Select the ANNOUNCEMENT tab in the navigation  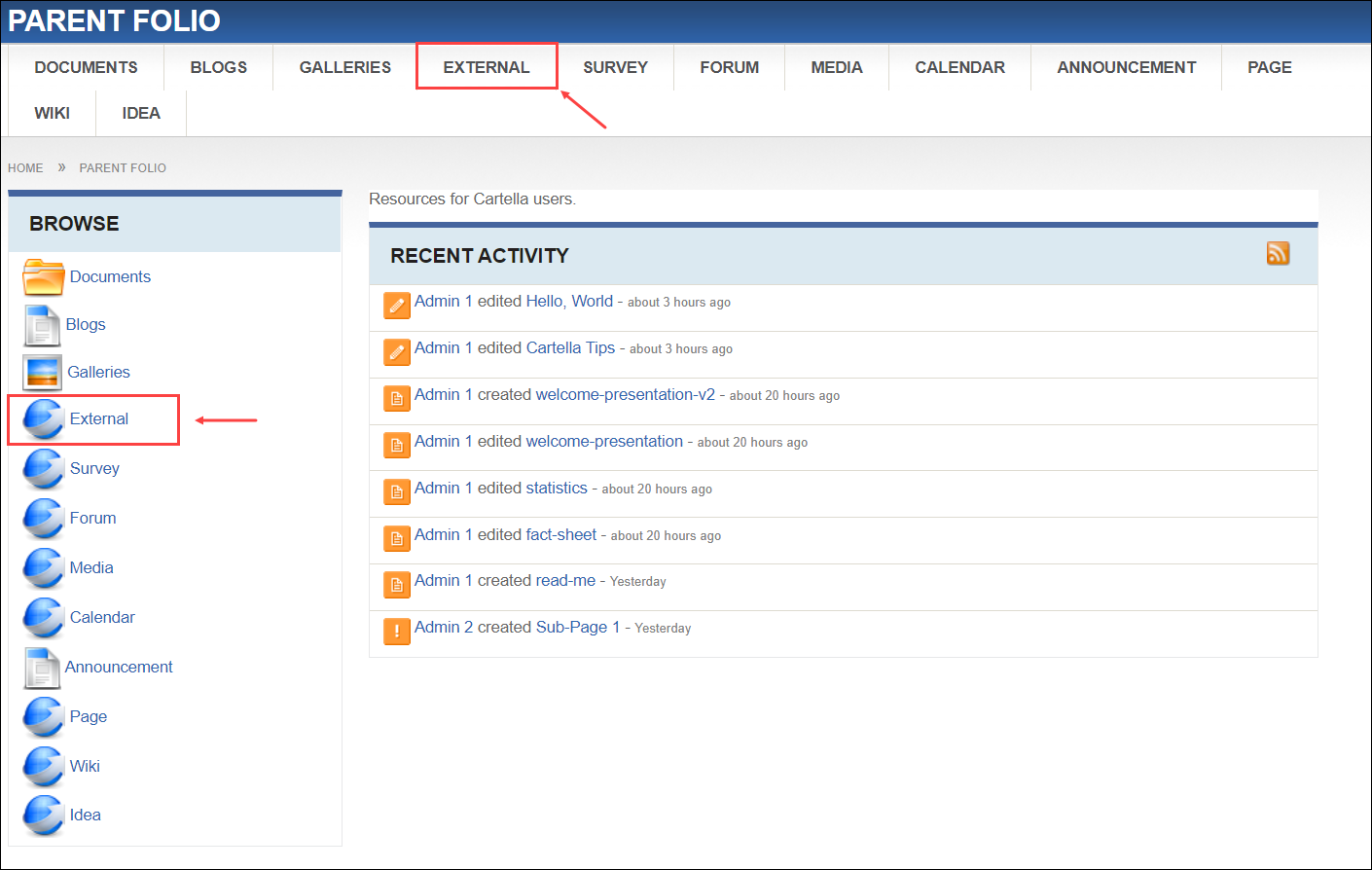tap(1126, 67)
